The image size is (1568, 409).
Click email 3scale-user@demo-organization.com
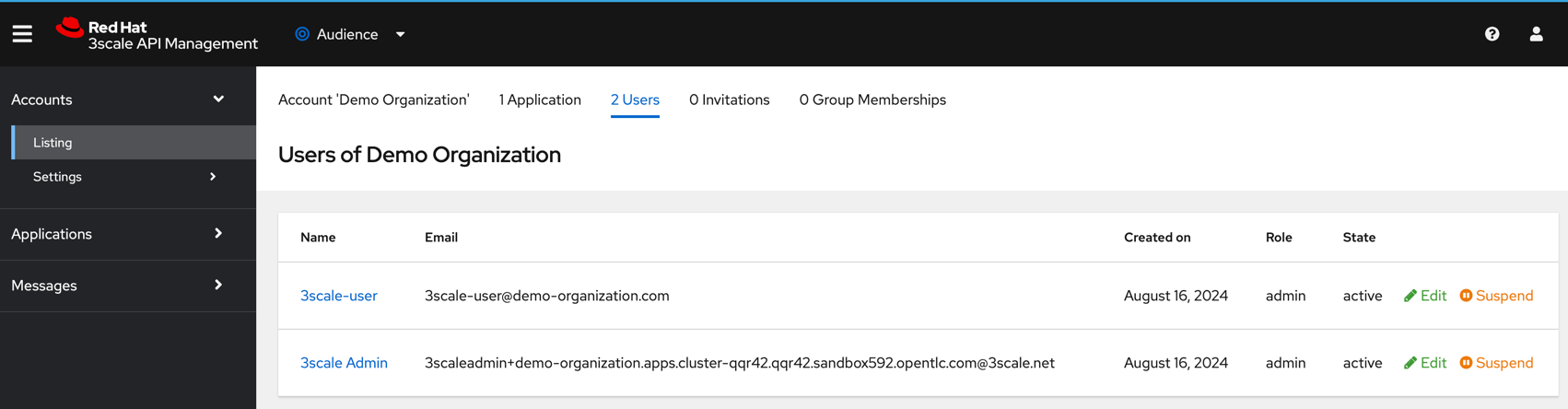547,296
